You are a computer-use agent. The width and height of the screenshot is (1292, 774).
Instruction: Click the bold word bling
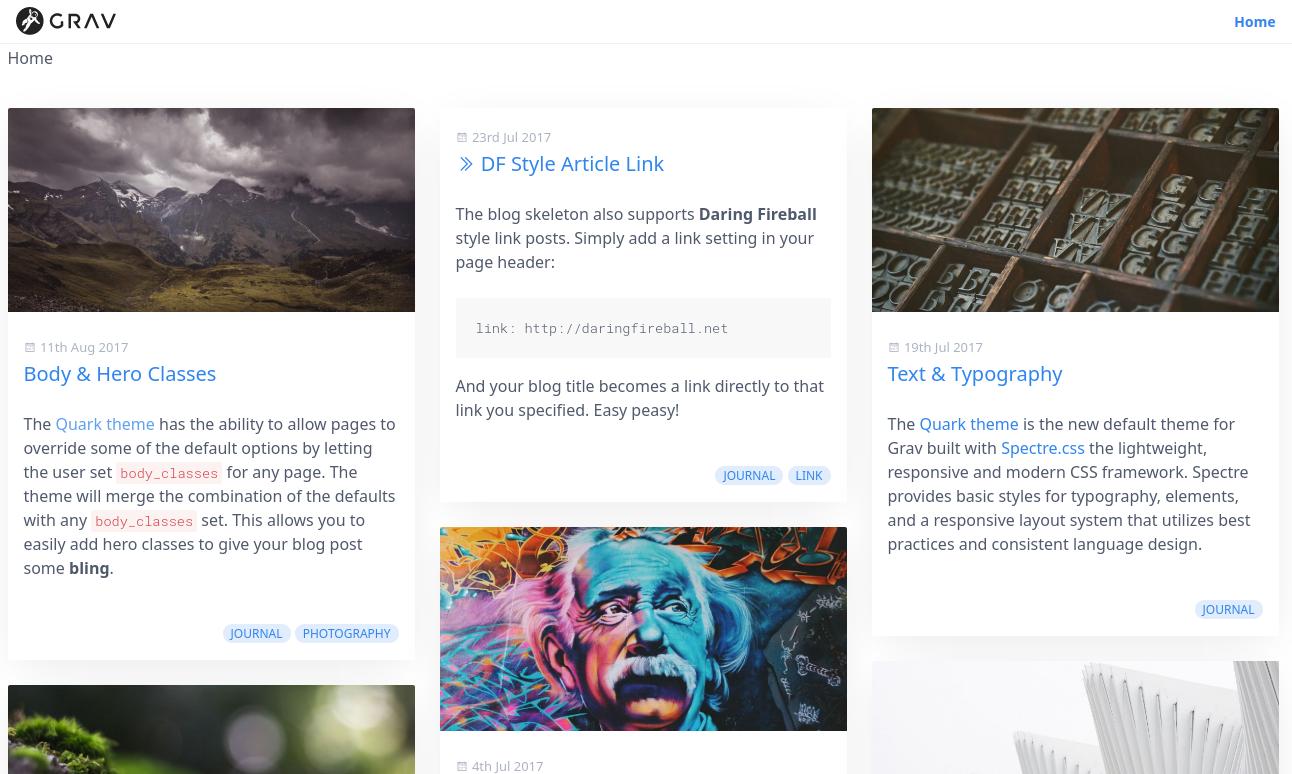click(89, 568)
